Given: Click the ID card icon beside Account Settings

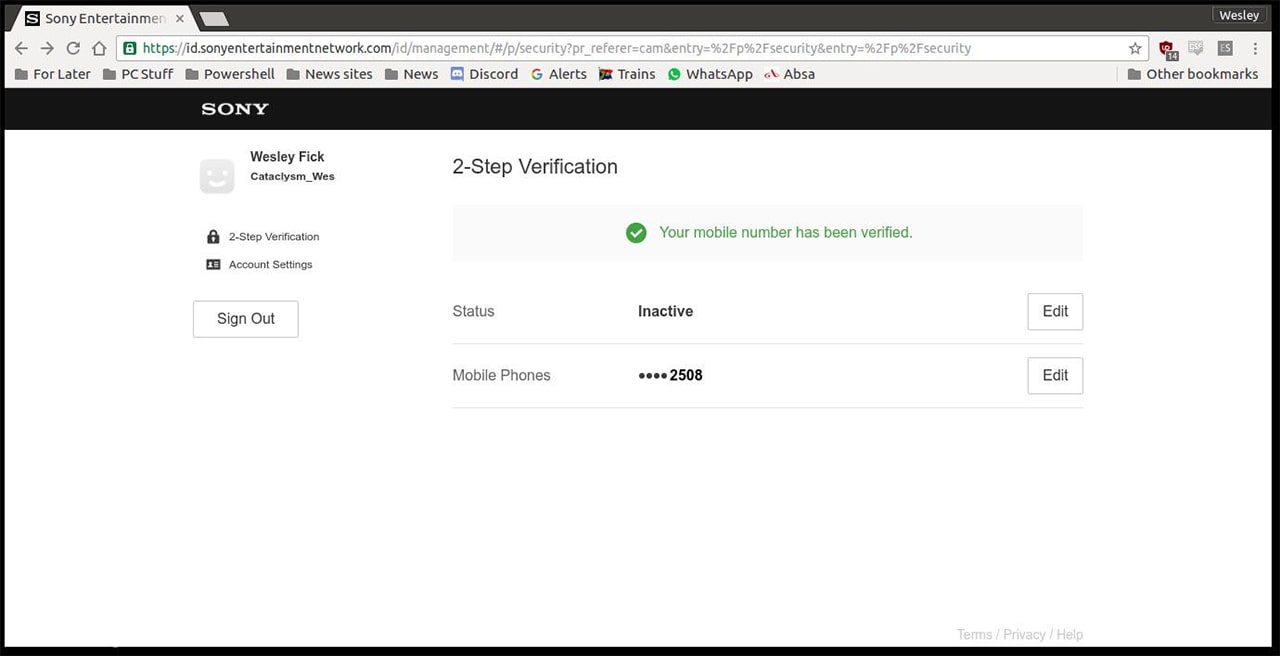Looking at the screenshot, I should point(213,265).
